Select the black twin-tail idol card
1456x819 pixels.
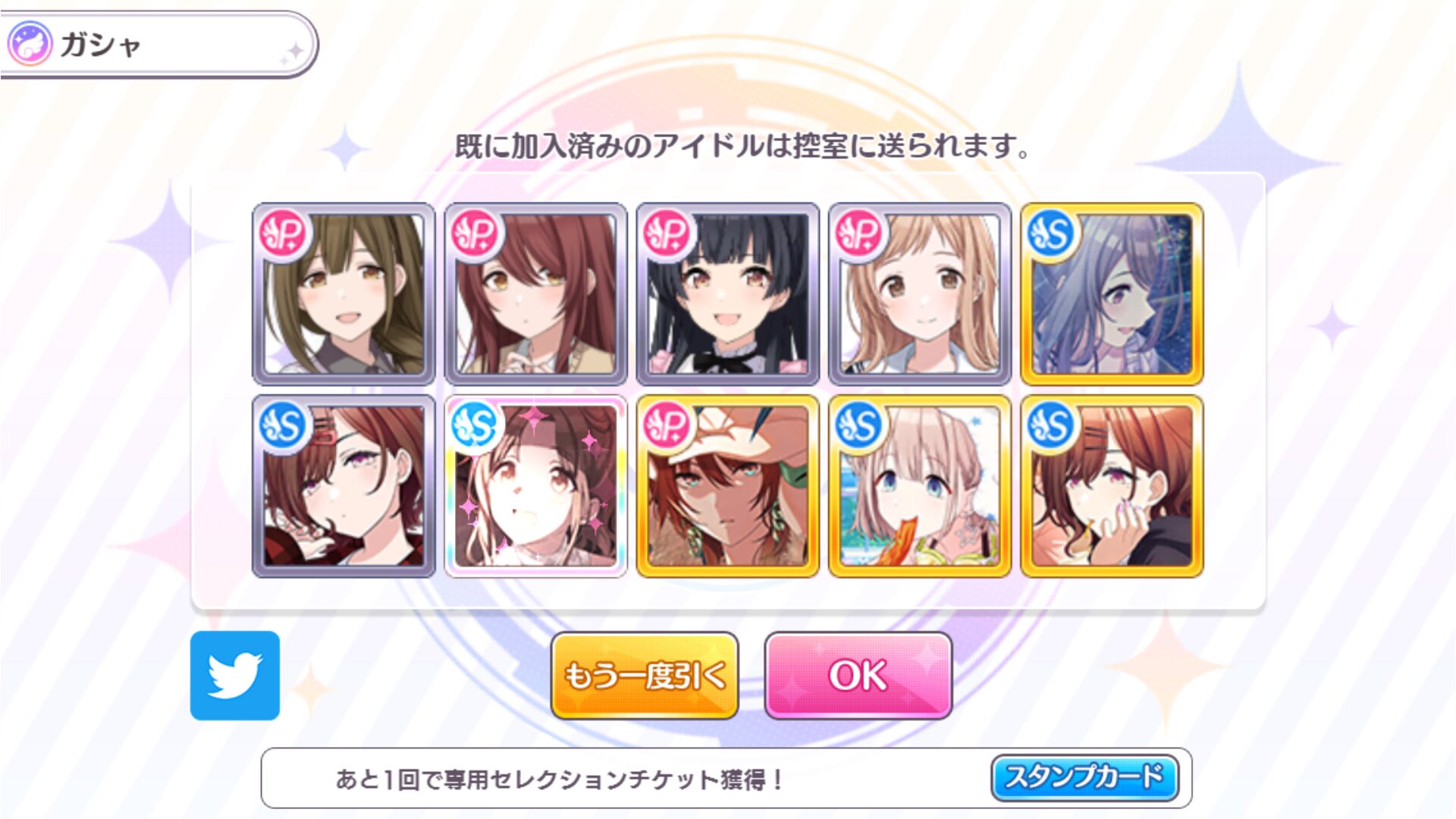[x=727, y=293]
